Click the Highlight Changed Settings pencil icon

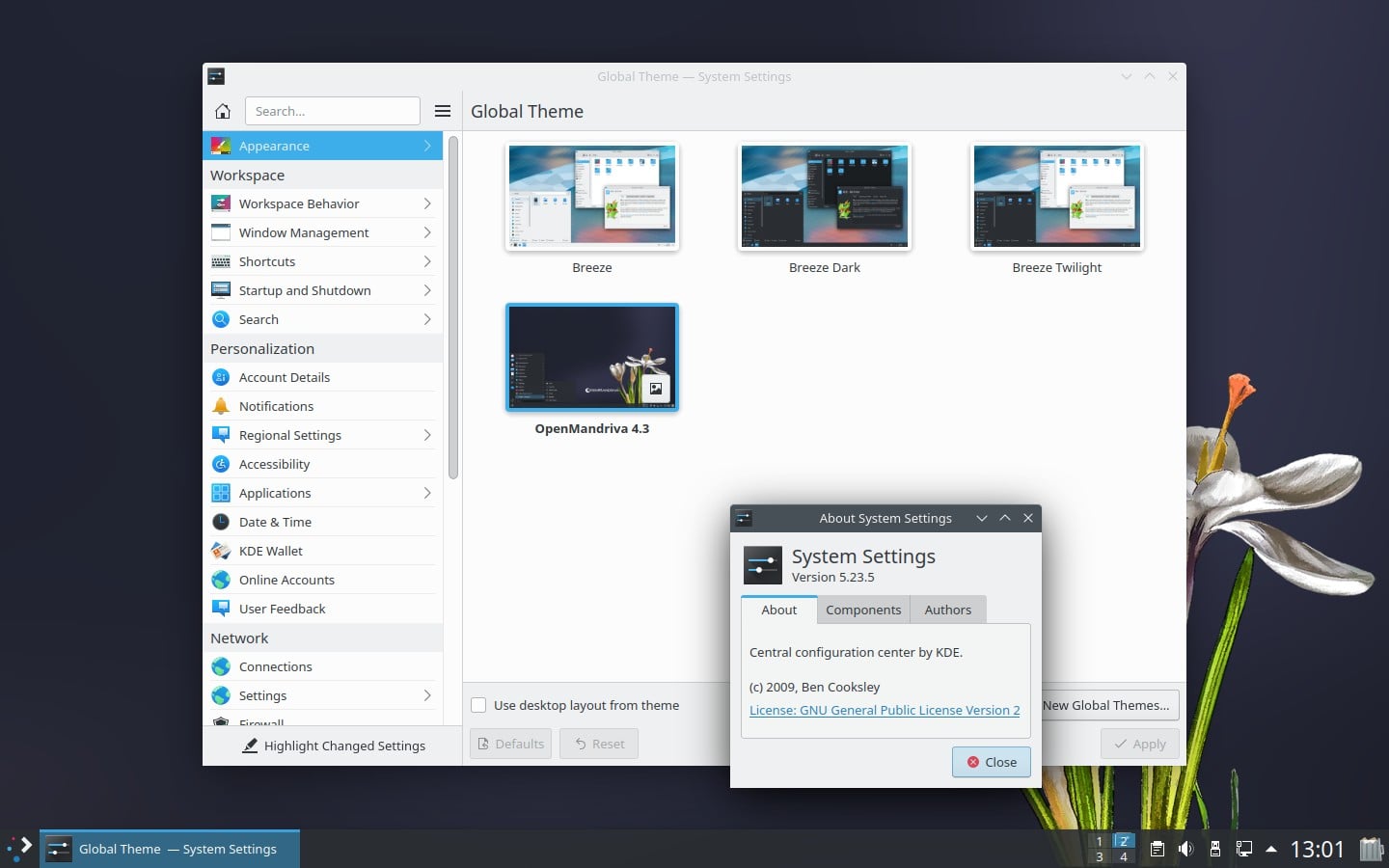[250, 745]
